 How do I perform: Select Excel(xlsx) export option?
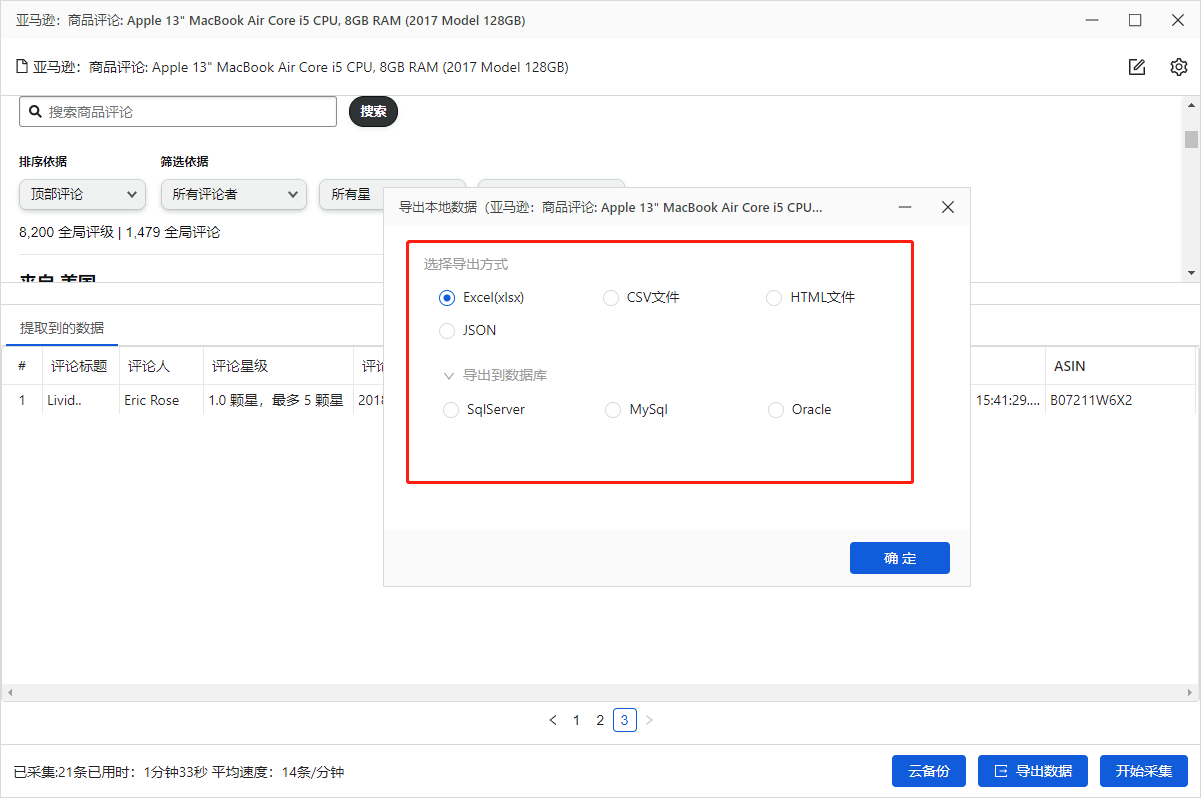click(482, 297)
